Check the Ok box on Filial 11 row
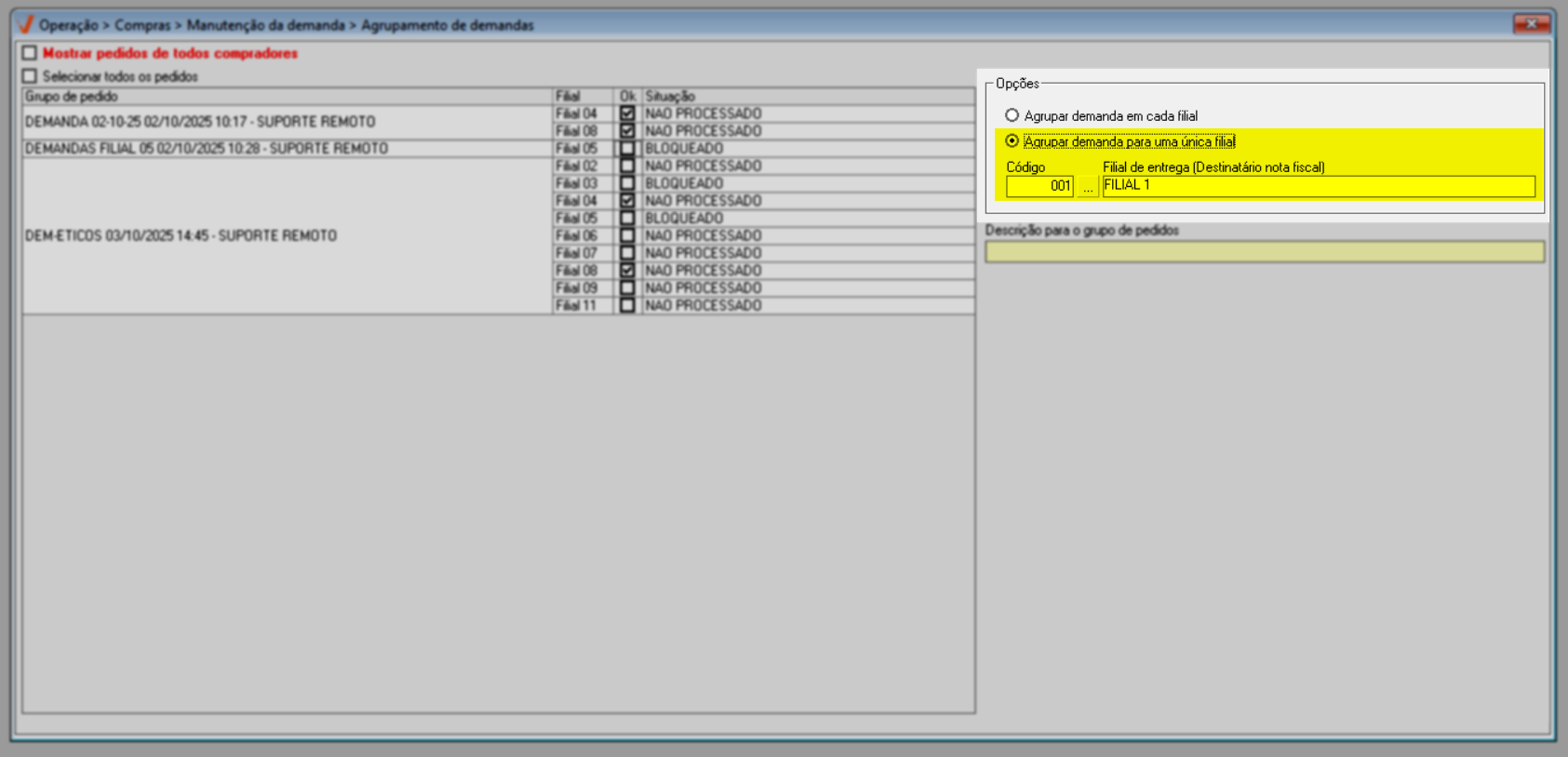Image resolution: width=1568 pixels, height=757 pixels. coord(627,305)
